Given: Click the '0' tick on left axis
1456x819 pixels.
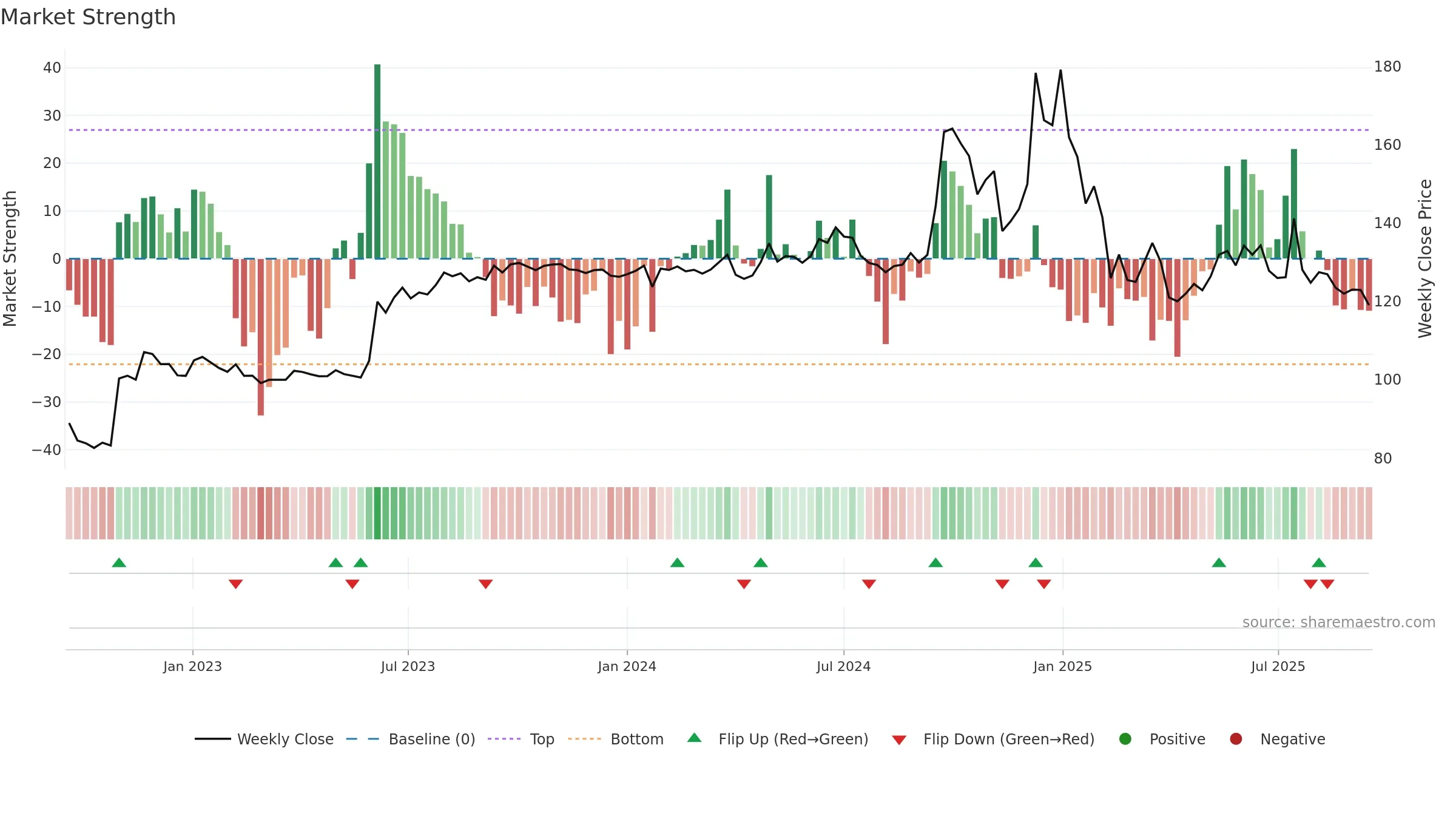Looking at the screenshot, I should coord(56,259).
